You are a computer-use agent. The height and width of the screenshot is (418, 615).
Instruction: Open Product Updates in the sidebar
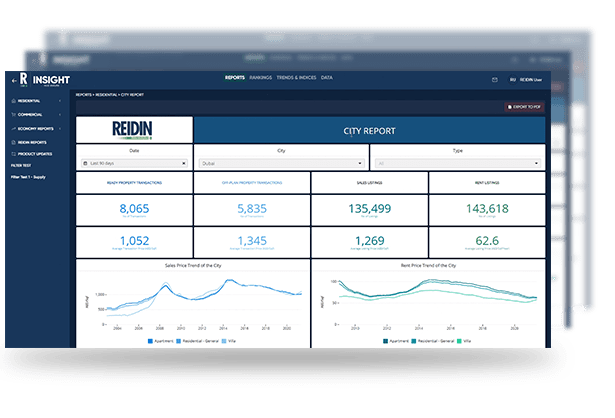35,154
